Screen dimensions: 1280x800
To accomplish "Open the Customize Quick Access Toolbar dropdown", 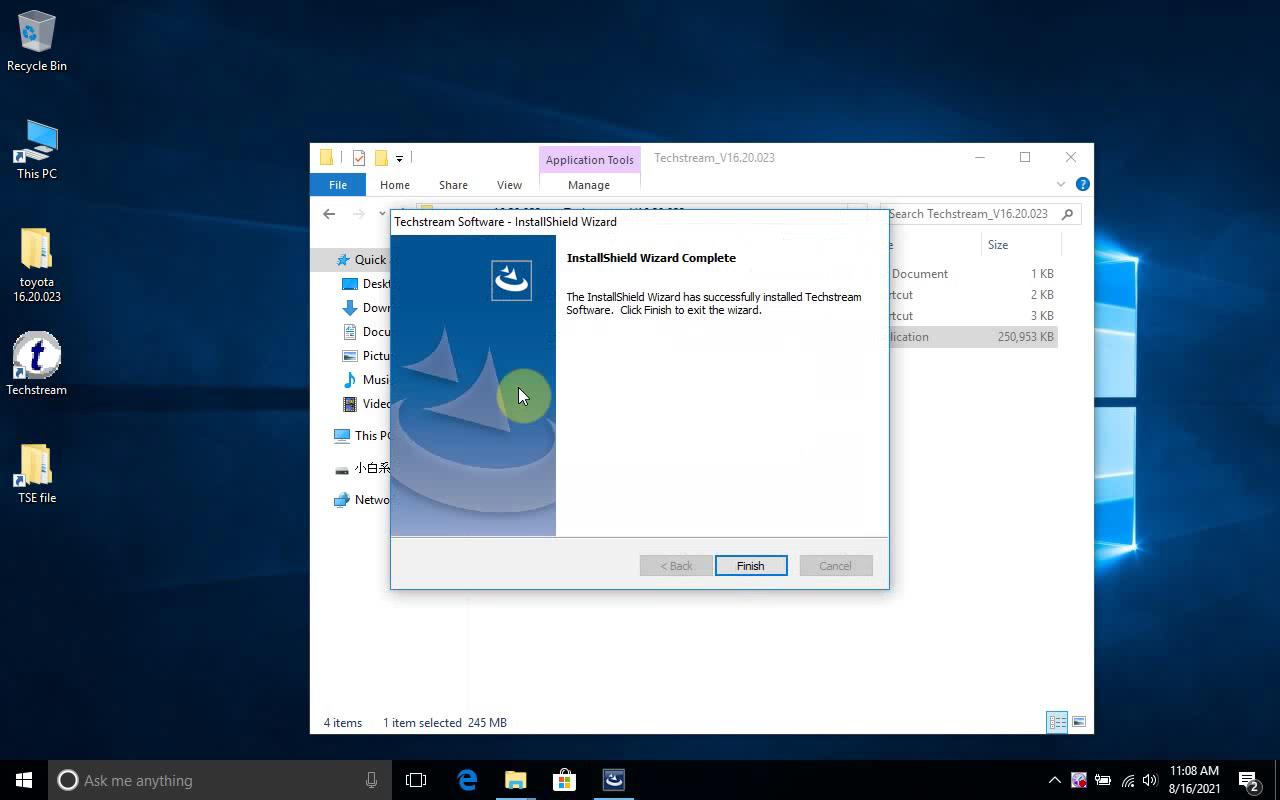I will point(399,158).
